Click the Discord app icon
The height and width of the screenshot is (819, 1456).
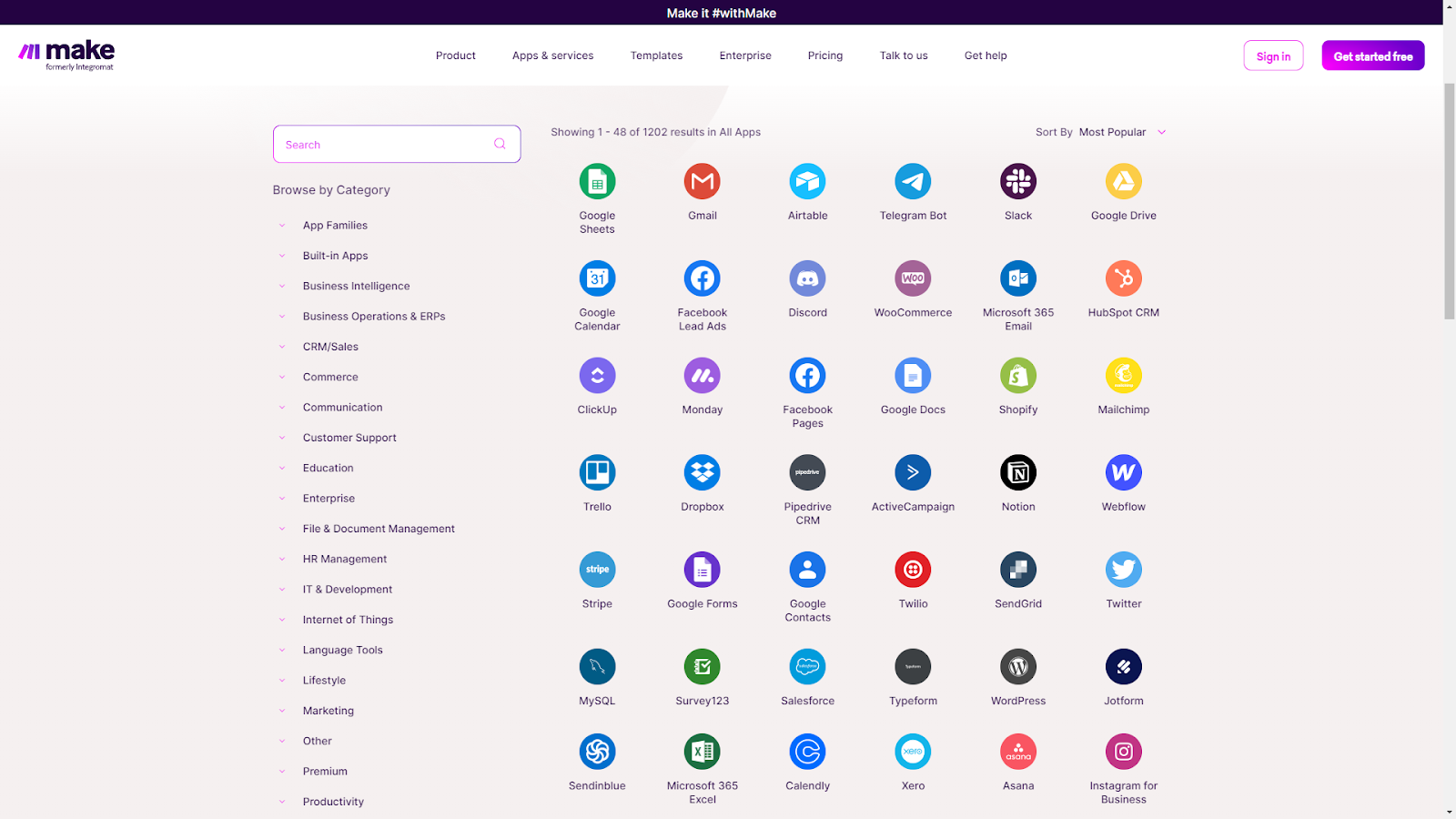[807, 278]
